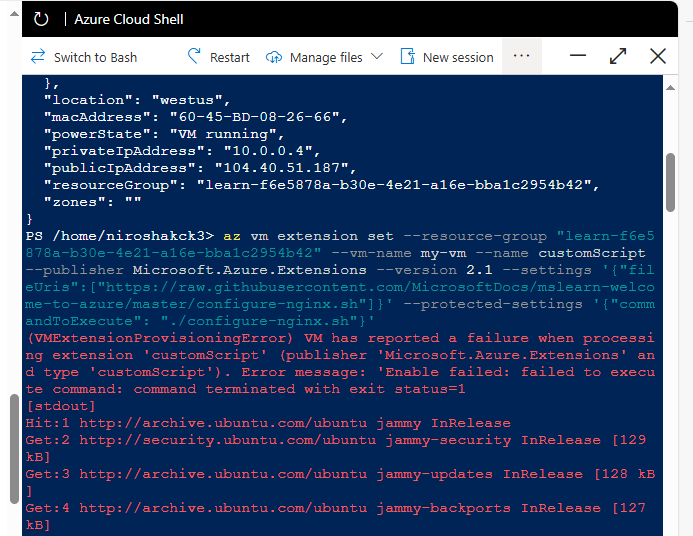Click the privateIpAddress value 10.0.0.4
The width and height of the screenshot is (693, 536).
coord(268,151)
